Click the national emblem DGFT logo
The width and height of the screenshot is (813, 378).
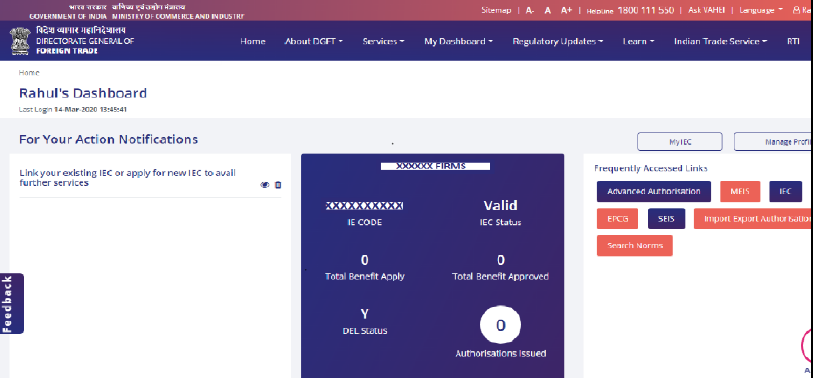pos(20,41)
